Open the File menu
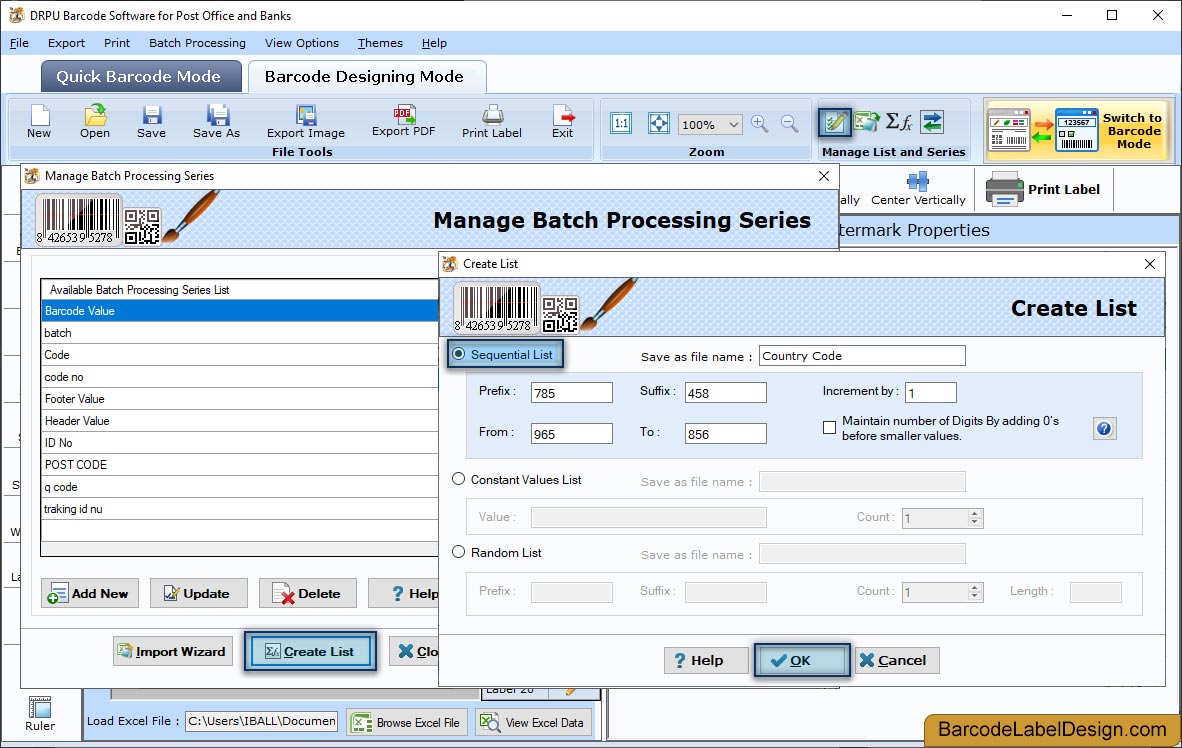This screenshot has height=748, width=1182. 20,43
